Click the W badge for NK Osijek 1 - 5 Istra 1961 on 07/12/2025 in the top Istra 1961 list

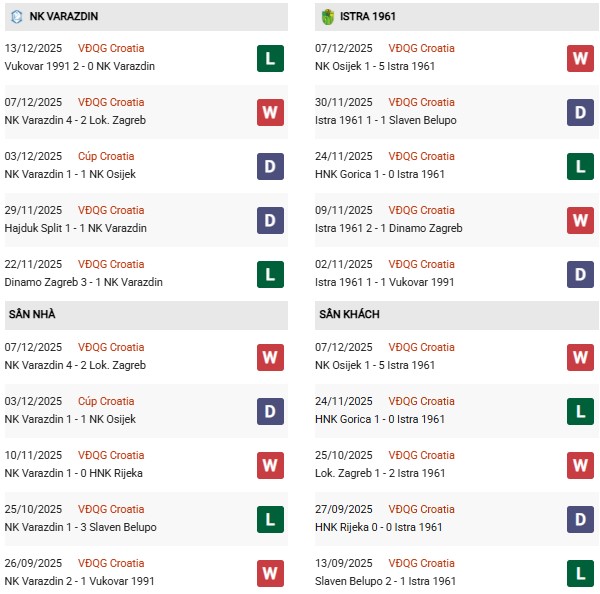point(580,58)
